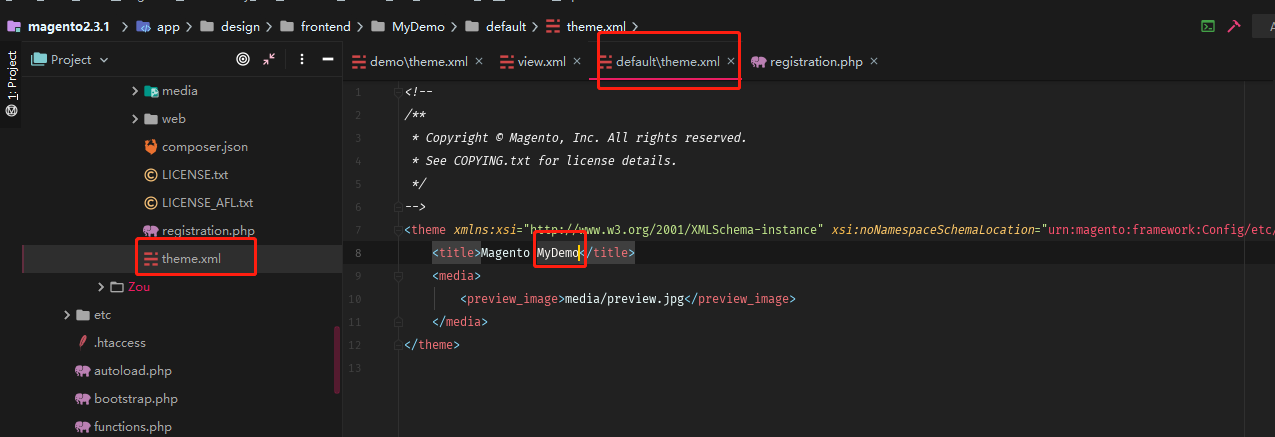Expand the etc folder in tree
Image resolution: width=1275 pixels, height=437 pixels.
point(67,315)
